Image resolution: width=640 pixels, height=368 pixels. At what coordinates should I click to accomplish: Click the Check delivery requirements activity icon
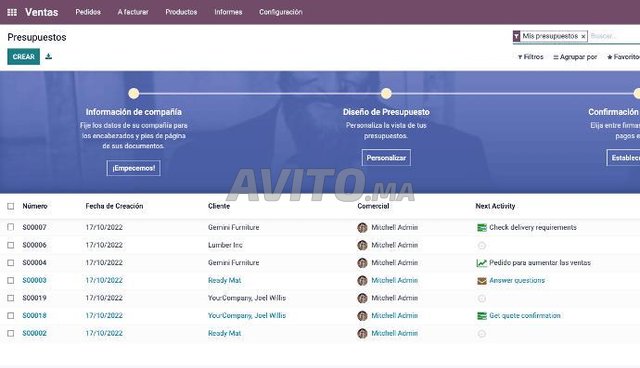(x=482, y=228)
